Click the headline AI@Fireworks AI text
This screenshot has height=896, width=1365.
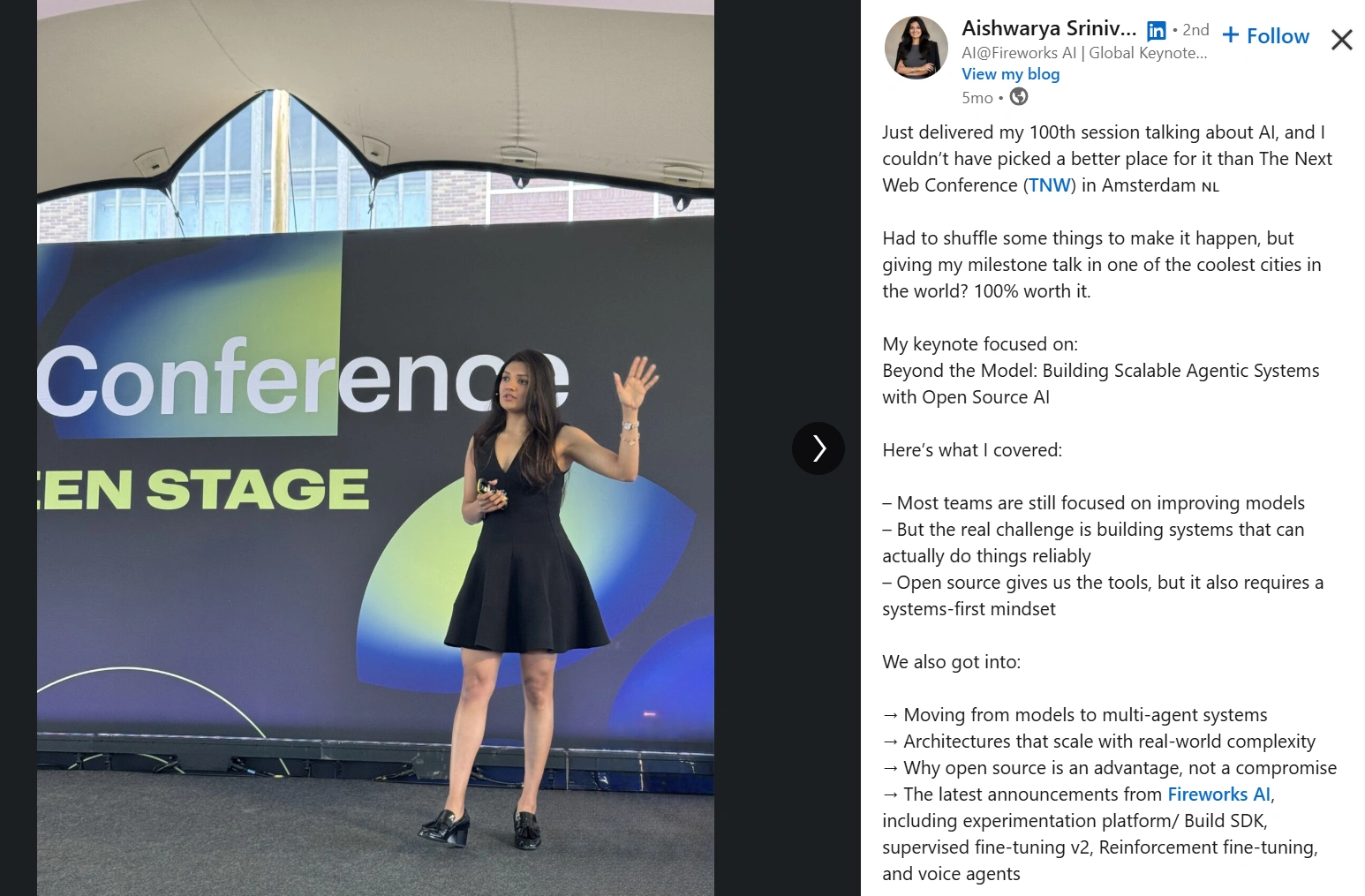1083,53
